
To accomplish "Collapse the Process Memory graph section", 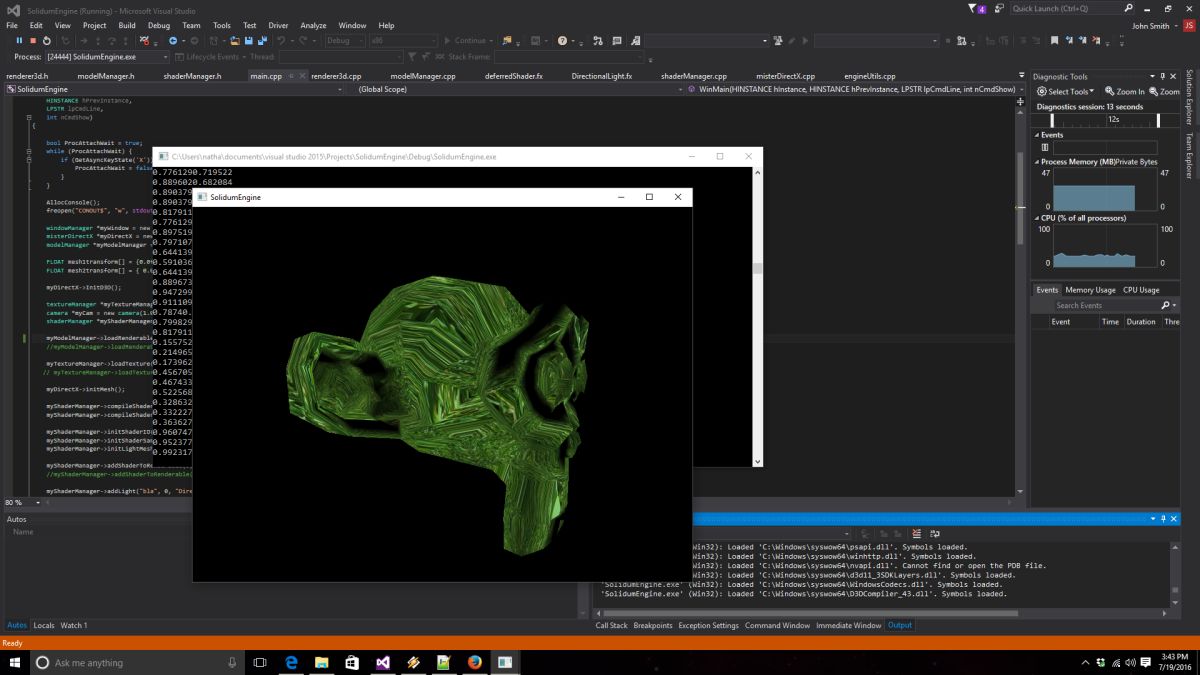I will point(1036,161).
